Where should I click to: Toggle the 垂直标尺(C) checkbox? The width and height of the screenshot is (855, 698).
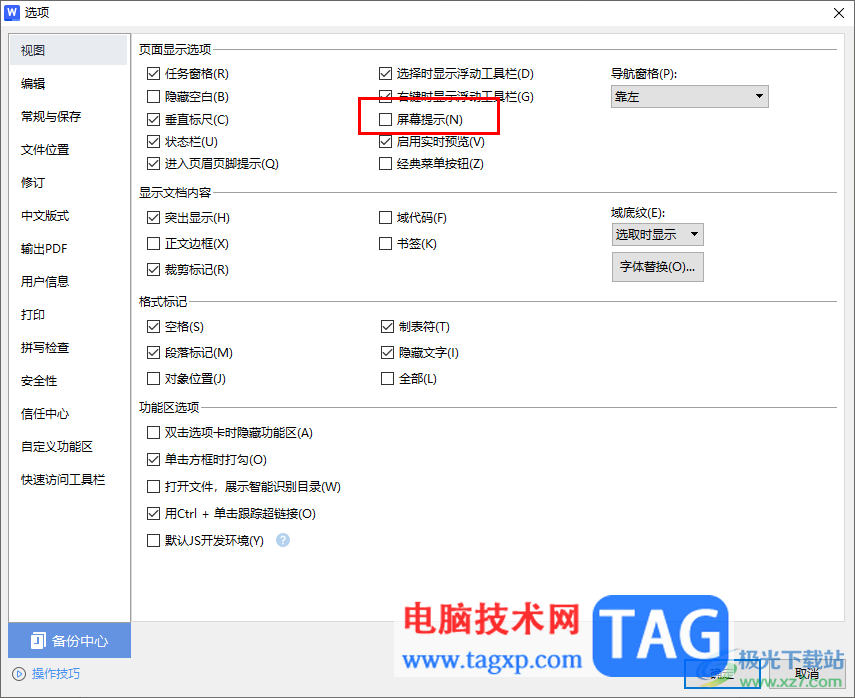[x=153, y=119]
